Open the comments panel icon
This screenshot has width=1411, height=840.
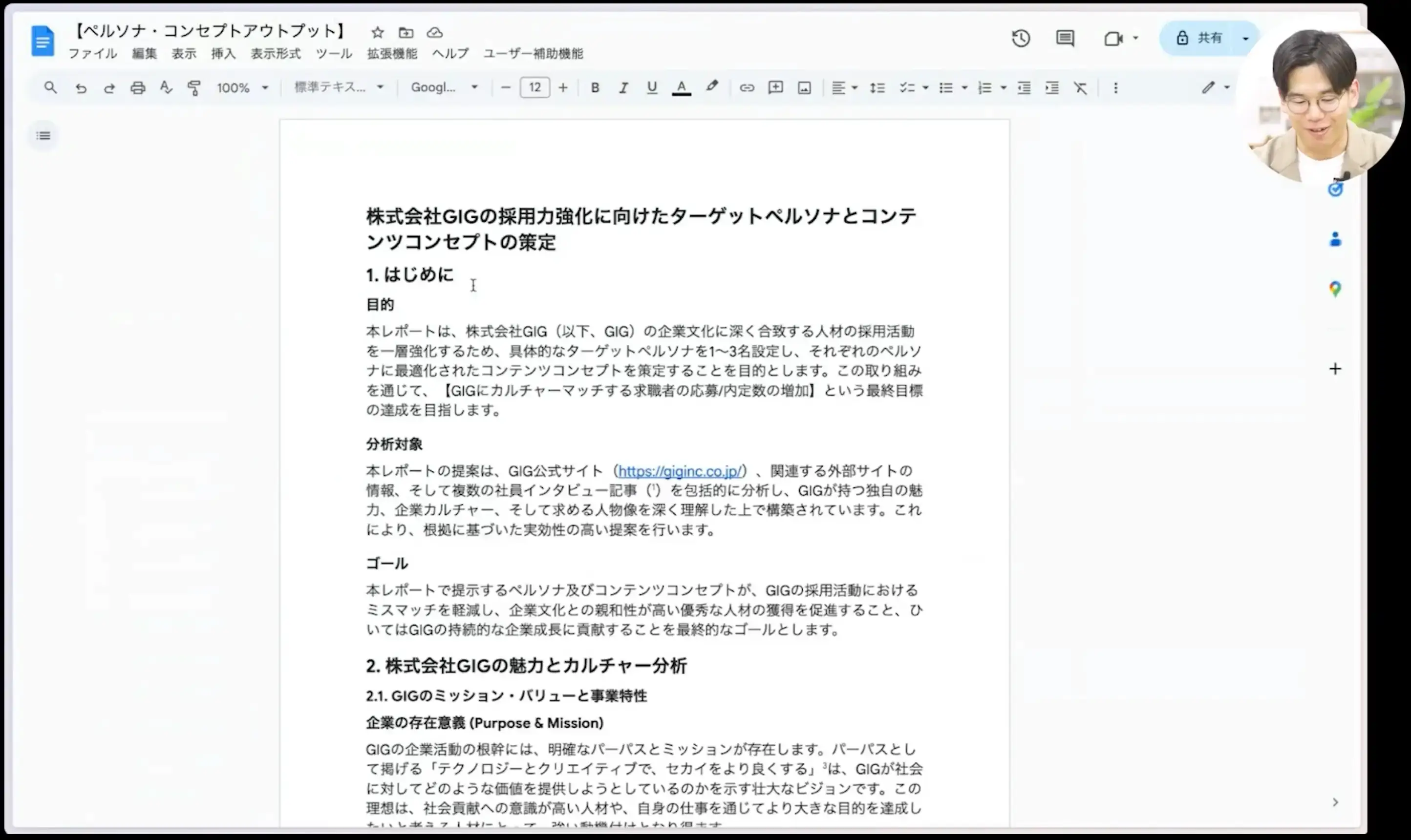click(1065, 38)
